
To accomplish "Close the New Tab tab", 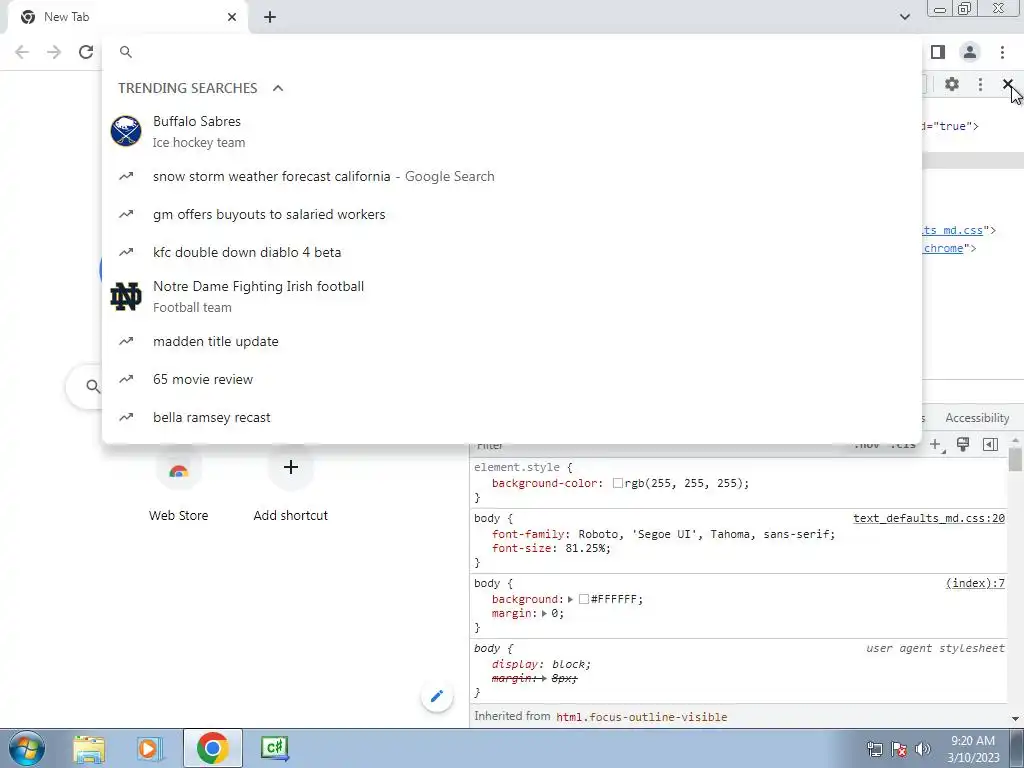I will click(x=232, y=17).
